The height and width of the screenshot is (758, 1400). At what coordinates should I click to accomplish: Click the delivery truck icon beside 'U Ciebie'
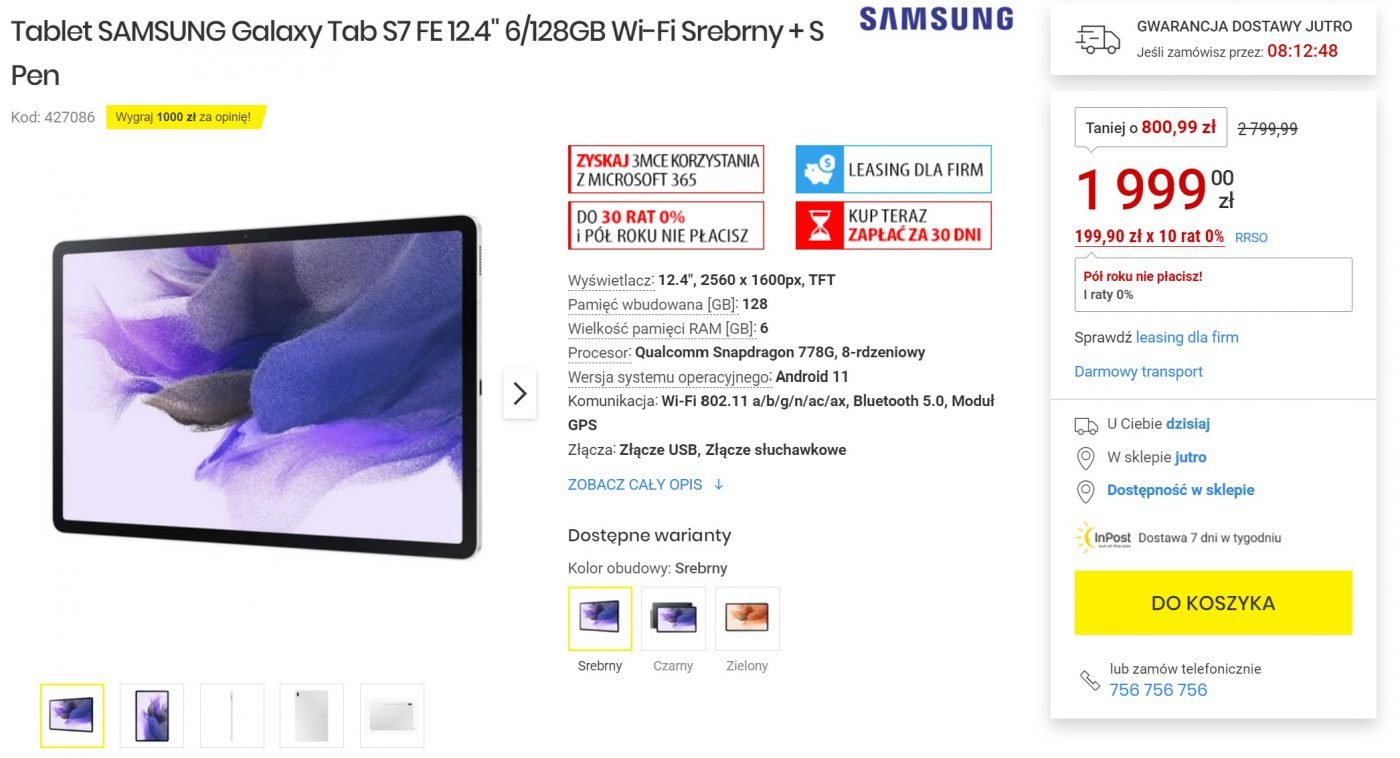pyautogui.click(x=1086, y=425)
